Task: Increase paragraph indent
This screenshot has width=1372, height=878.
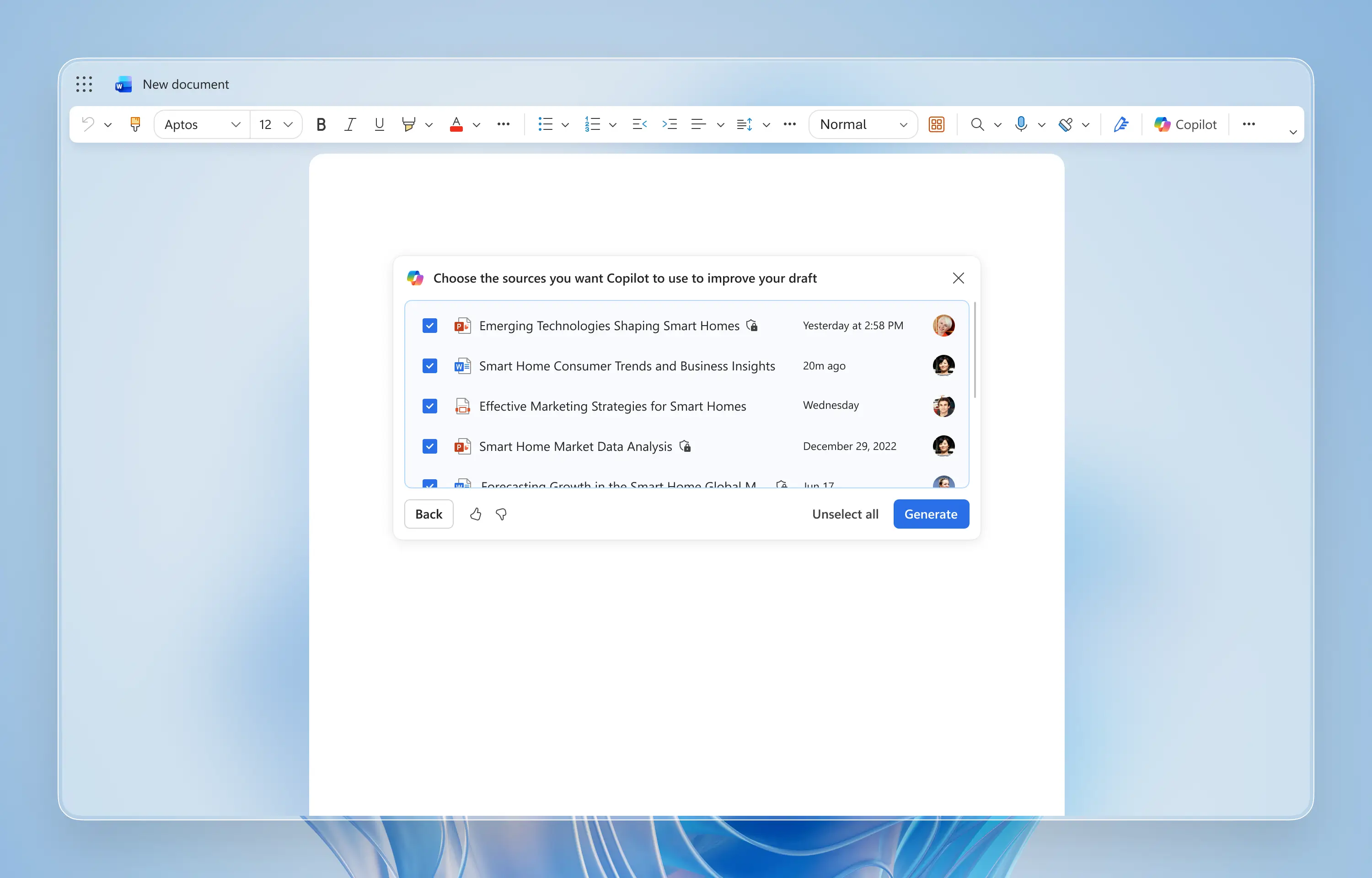Action: pyautogui.click(x=669, y=124)
